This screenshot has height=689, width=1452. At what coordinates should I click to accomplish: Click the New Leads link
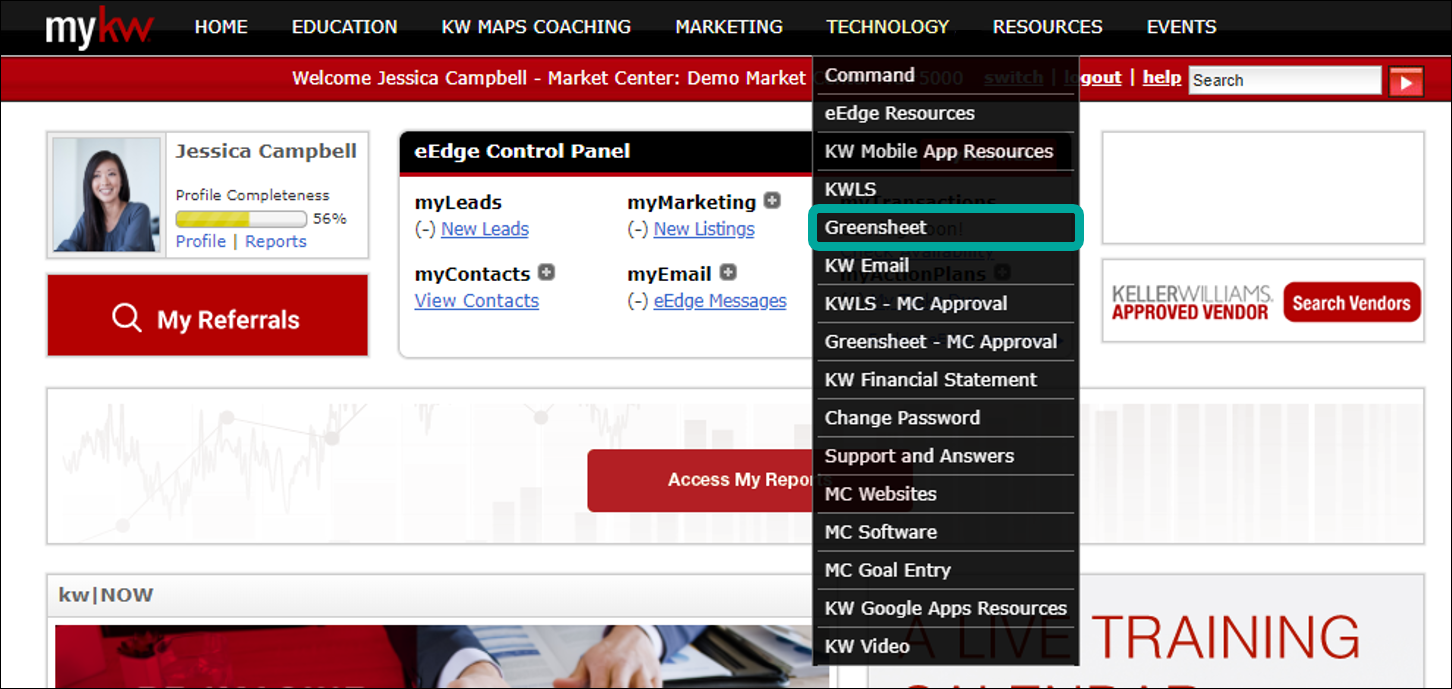coord(485,229)
